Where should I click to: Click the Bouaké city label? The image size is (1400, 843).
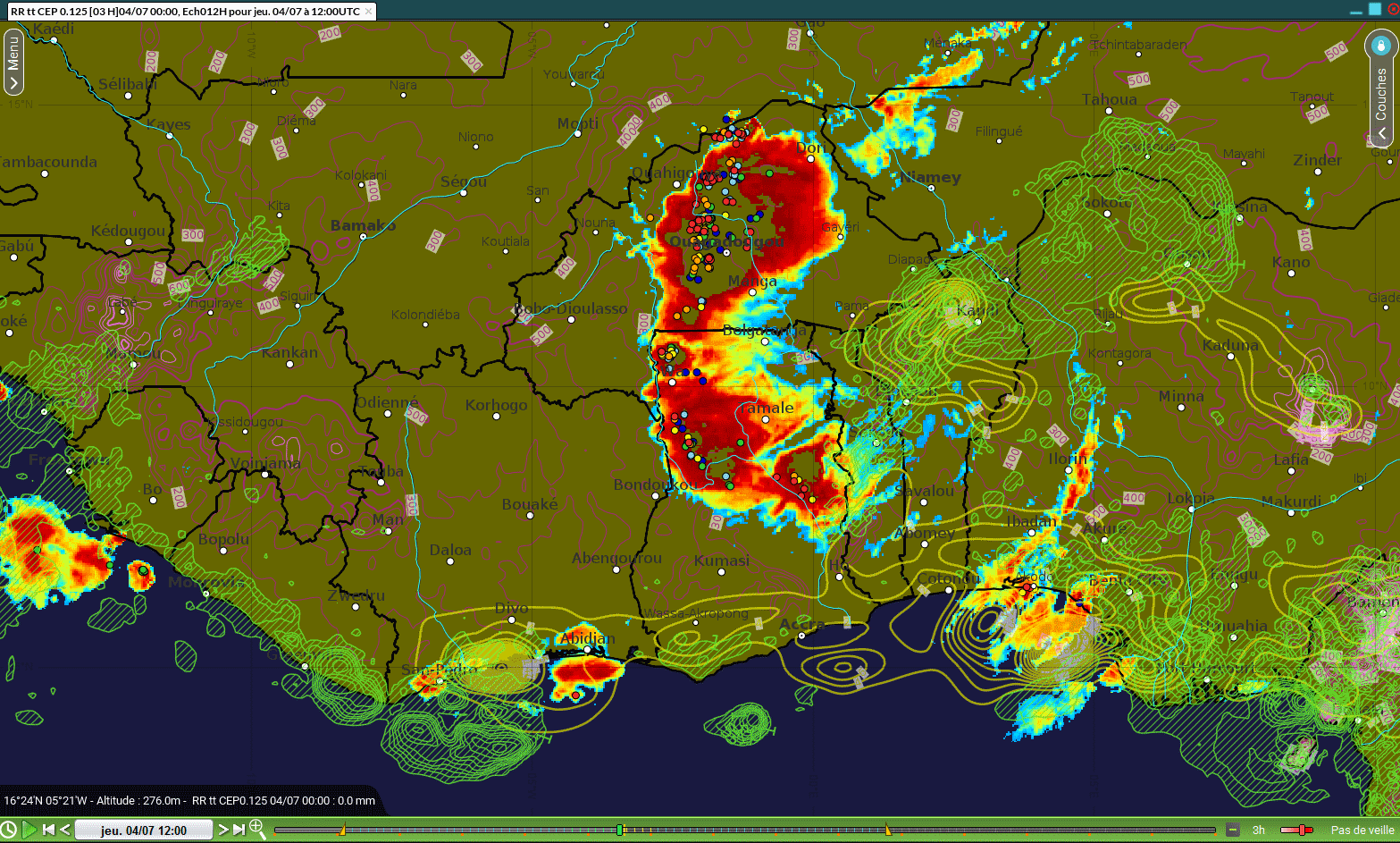click(x=530, y=504)
